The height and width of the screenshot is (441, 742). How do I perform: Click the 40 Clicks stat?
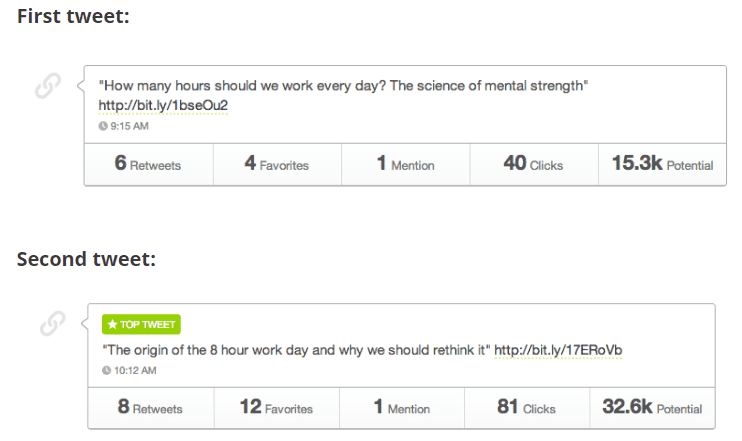click(534, 164)
